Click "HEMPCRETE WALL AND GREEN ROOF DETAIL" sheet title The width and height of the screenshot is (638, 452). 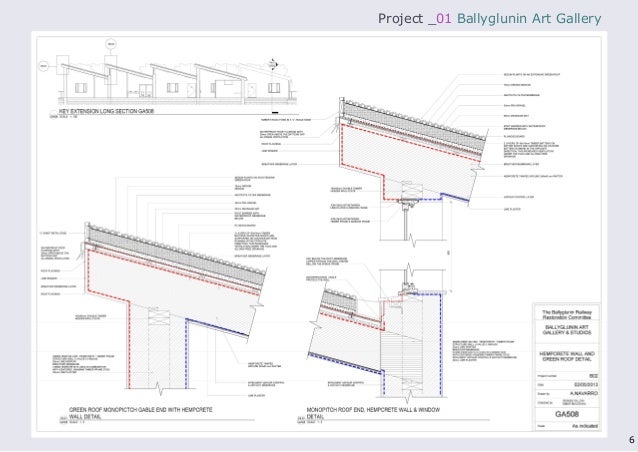566,356
